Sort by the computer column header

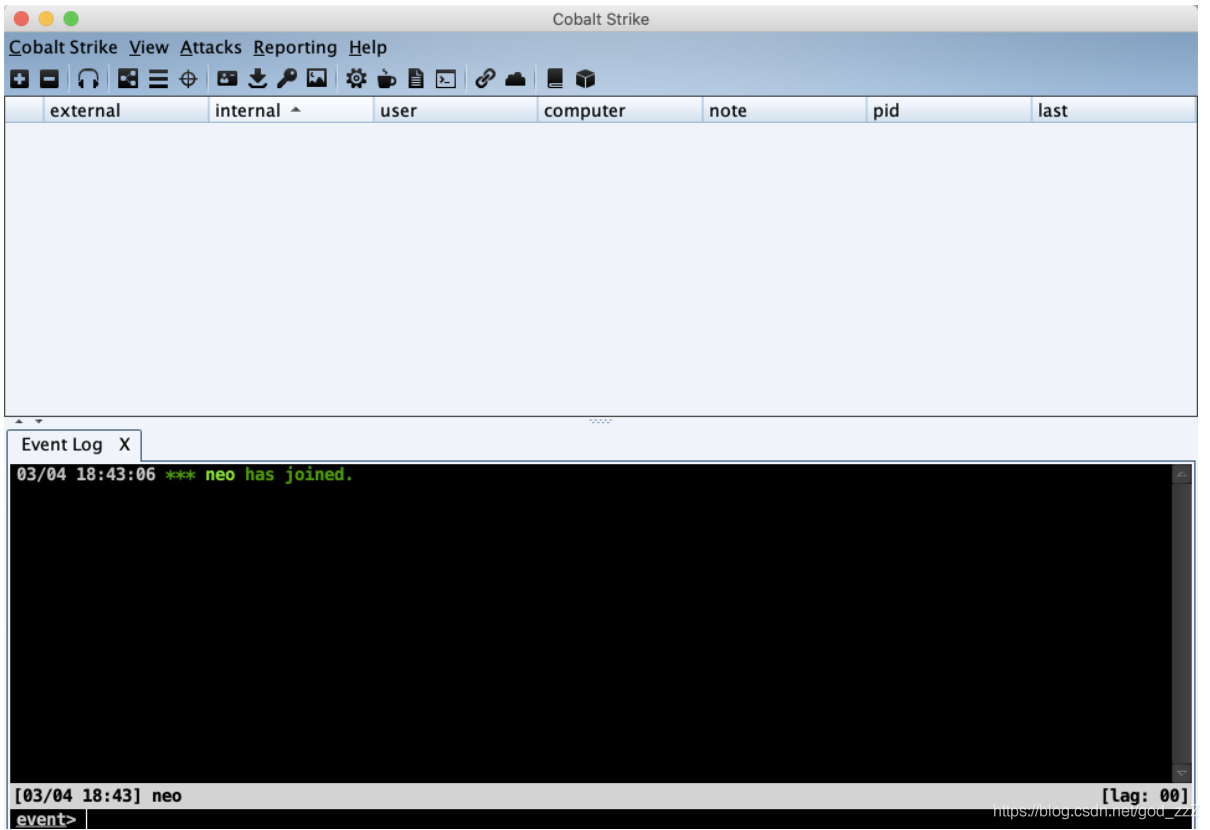point(620,111)
